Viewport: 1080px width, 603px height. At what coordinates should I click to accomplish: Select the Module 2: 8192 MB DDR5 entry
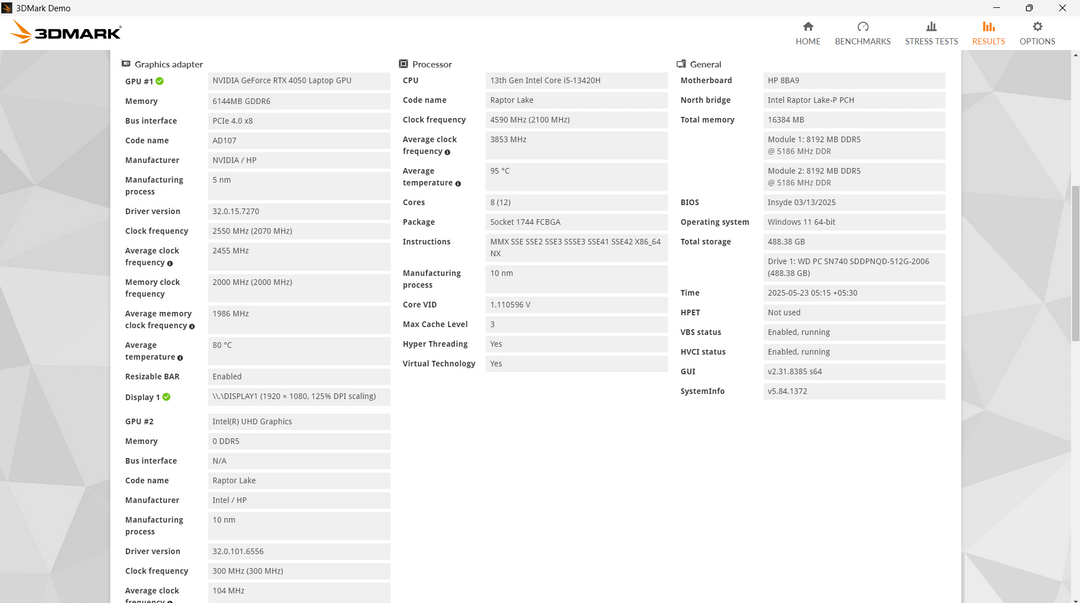coord(854,176)
